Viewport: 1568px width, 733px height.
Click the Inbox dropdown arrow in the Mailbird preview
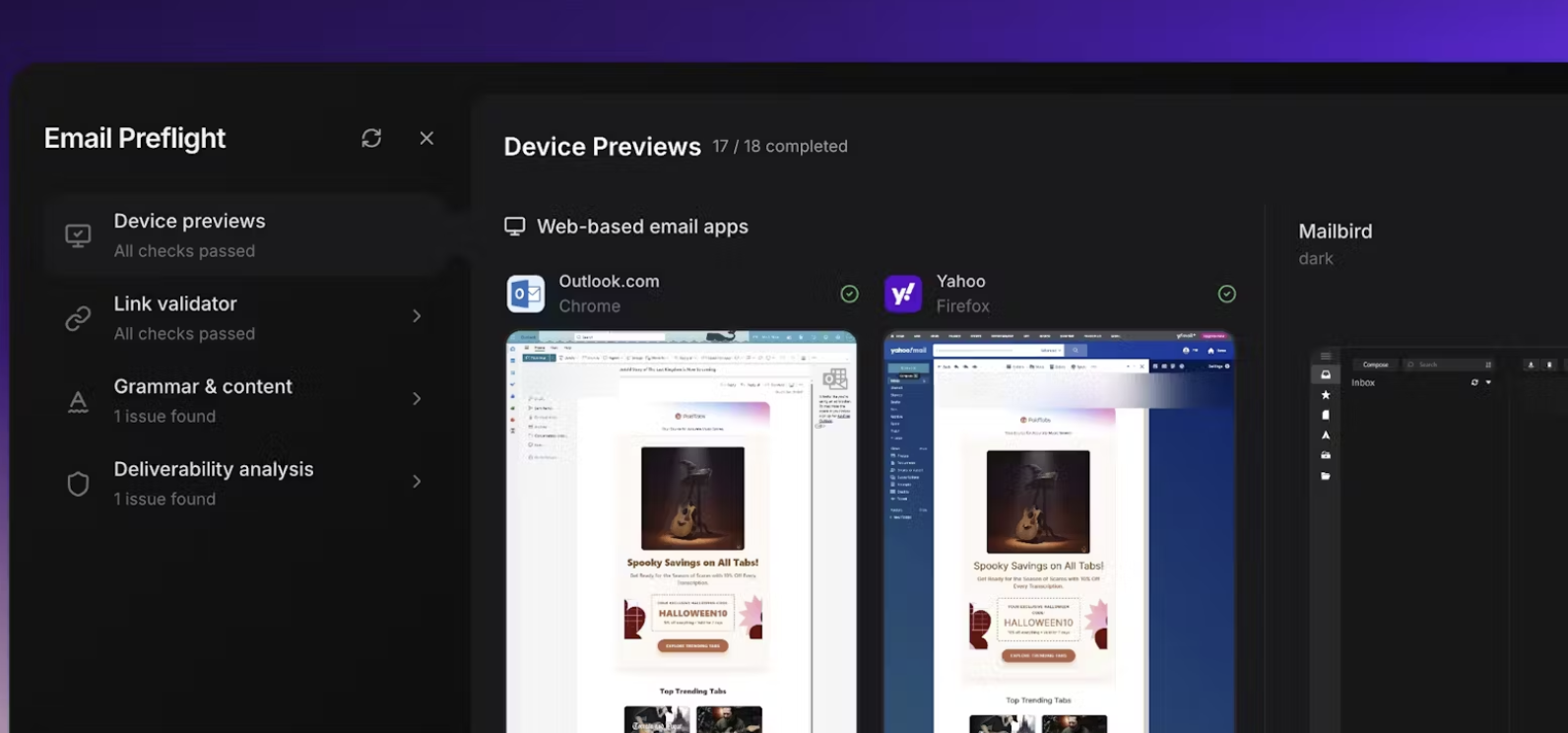coord(1488,382)
